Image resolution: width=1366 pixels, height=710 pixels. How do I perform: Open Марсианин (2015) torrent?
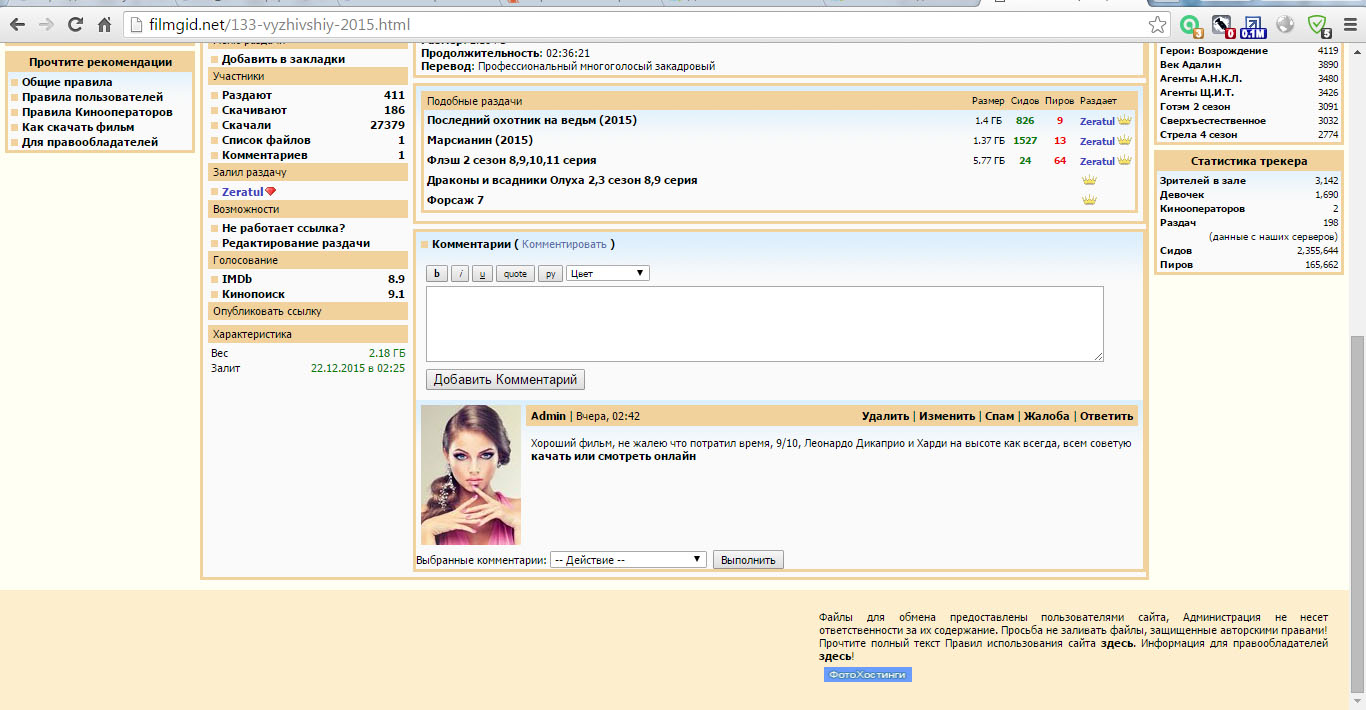coord(480,140)
